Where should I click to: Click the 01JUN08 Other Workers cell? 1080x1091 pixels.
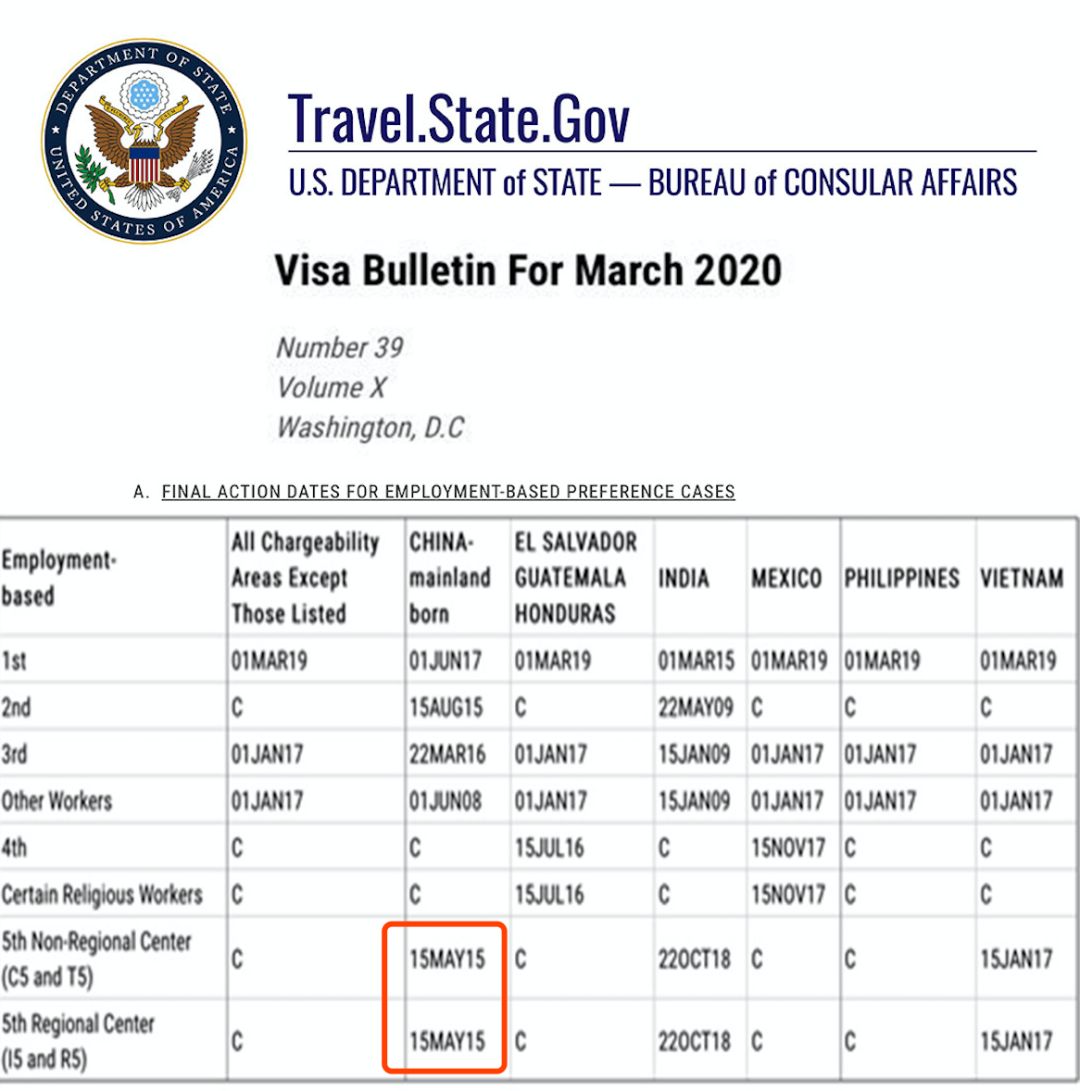446,801
